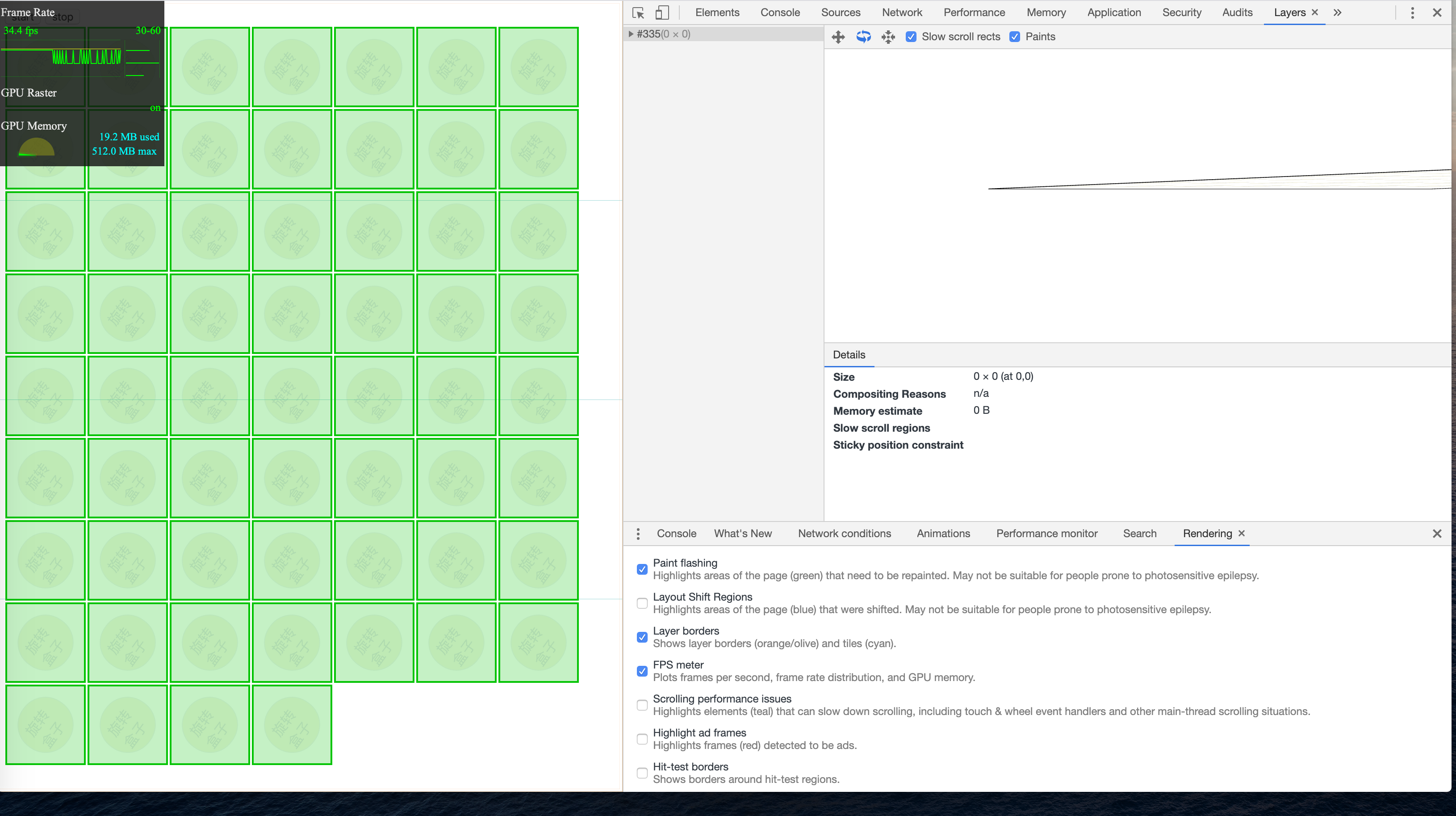Open the drawer three-dot menu
The width and height of the screenshot is (1456, 816).
638,533
